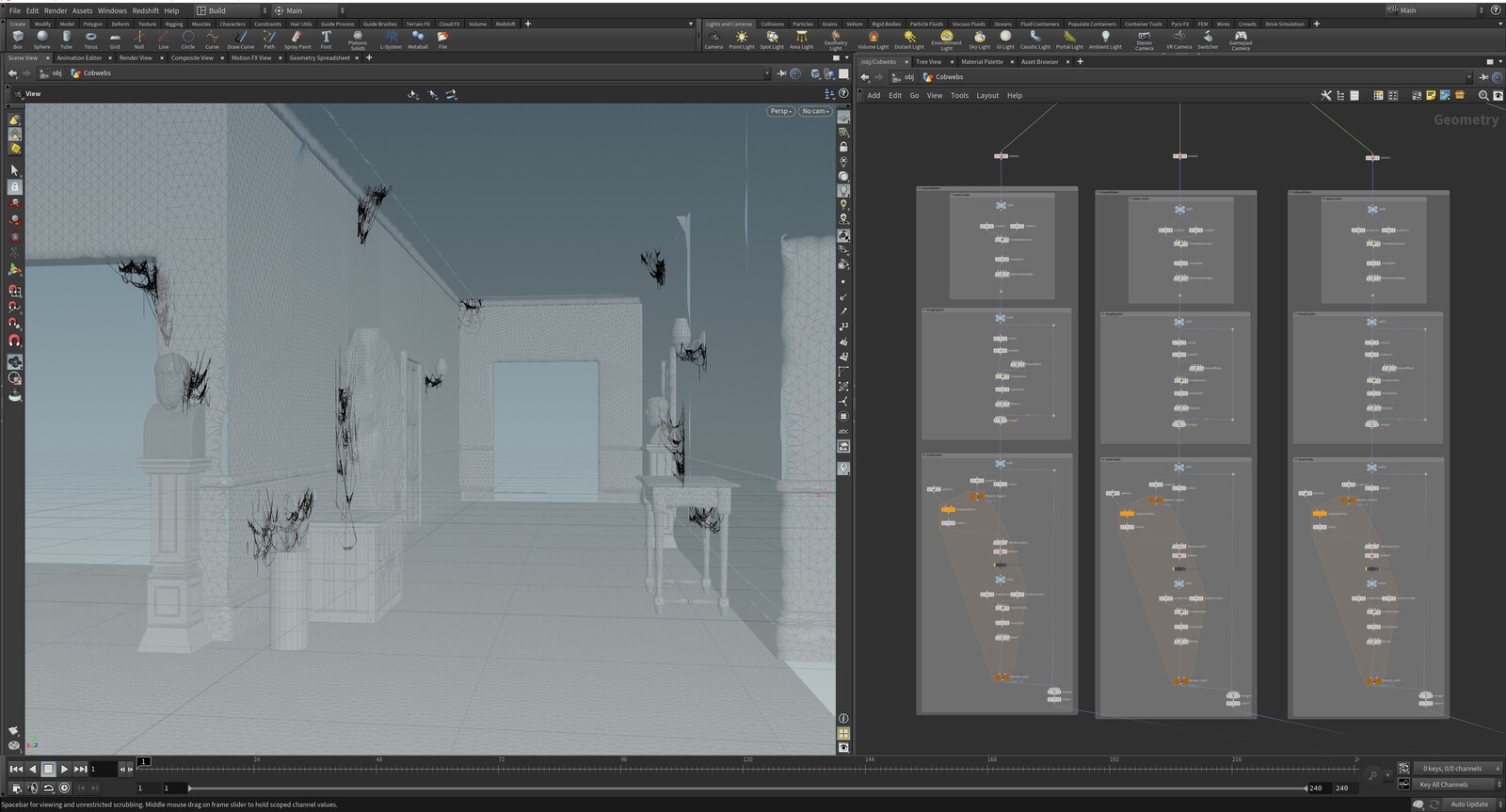Screen dimensions: 1506x812
Task: Open the Redshift menu
Action: (x=145, y=10)
